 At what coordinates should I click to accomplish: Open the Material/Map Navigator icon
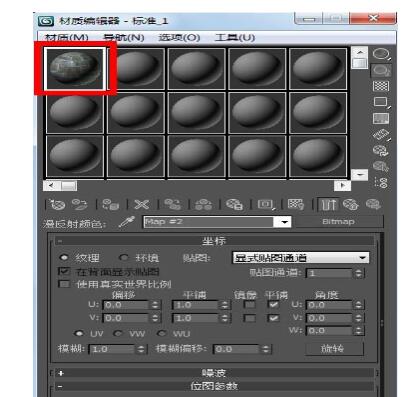(x=381, y=182)
